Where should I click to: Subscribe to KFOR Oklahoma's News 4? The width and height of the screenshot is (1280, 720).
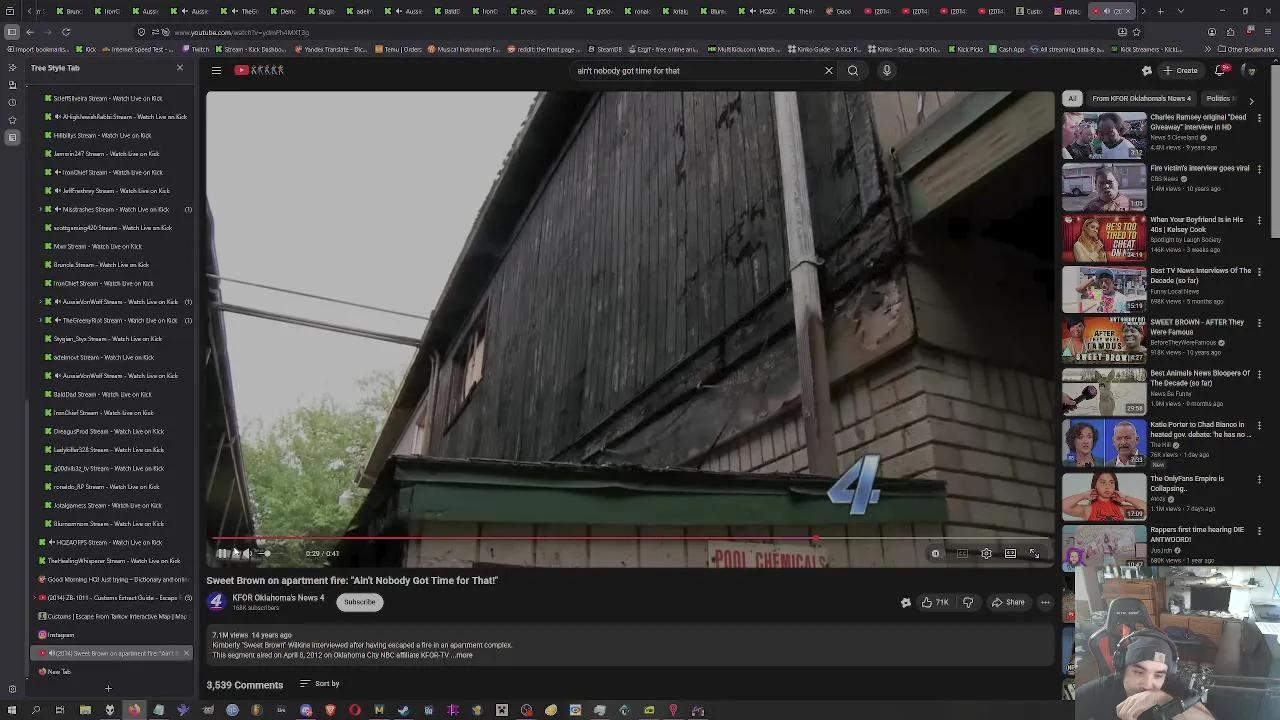click(x=359, y=601)
